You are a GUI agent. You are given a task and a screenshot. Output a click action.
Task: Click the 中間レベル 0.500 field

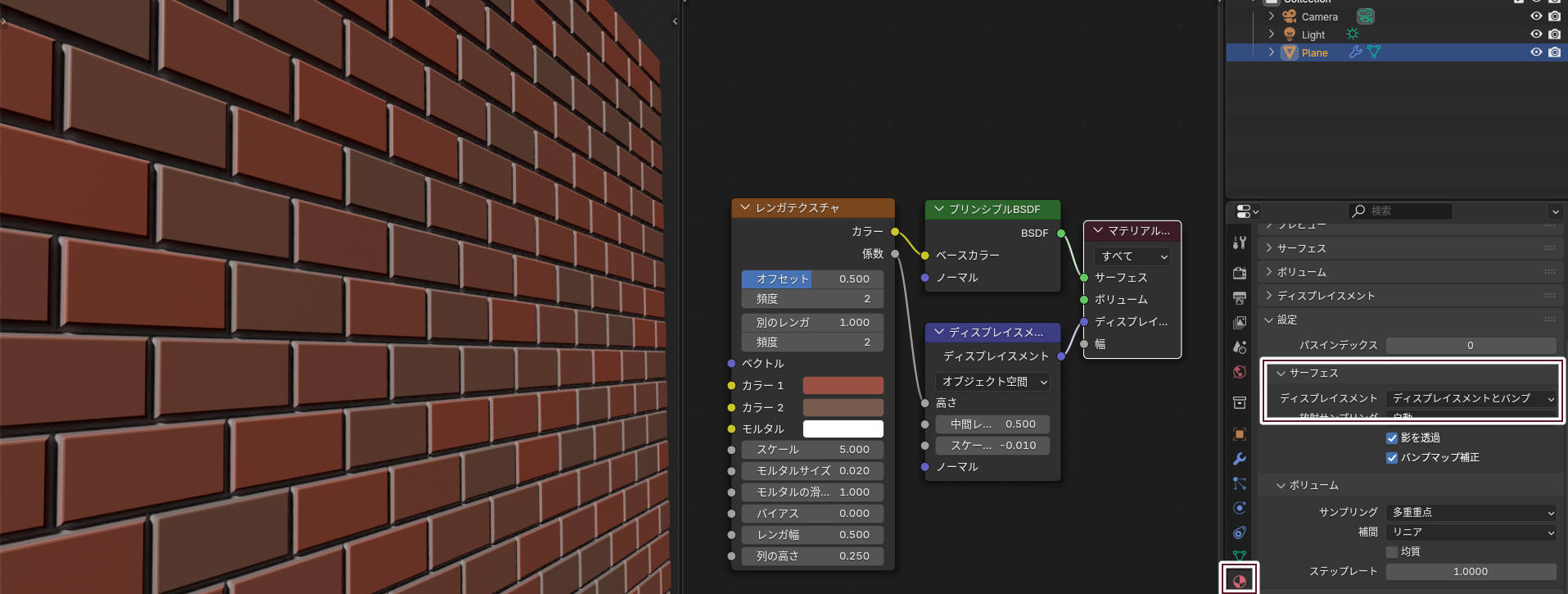(992, 424)
